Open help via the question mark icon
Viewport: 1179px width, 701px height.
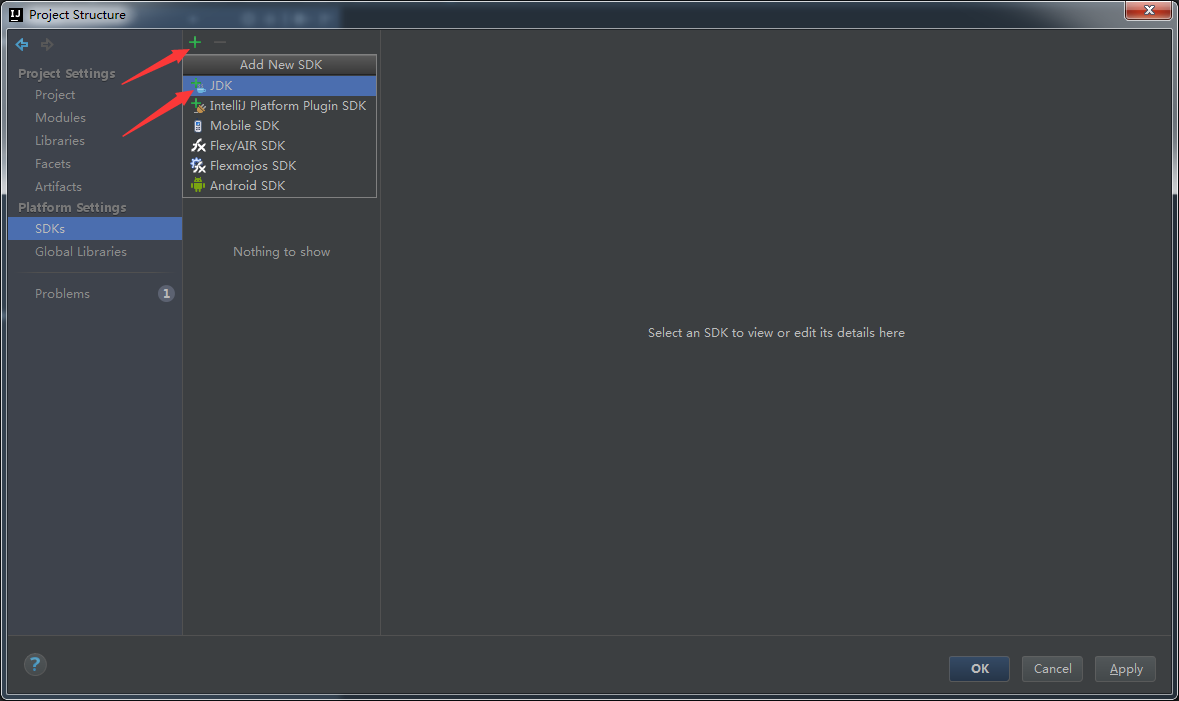click(x=35, y=664)
